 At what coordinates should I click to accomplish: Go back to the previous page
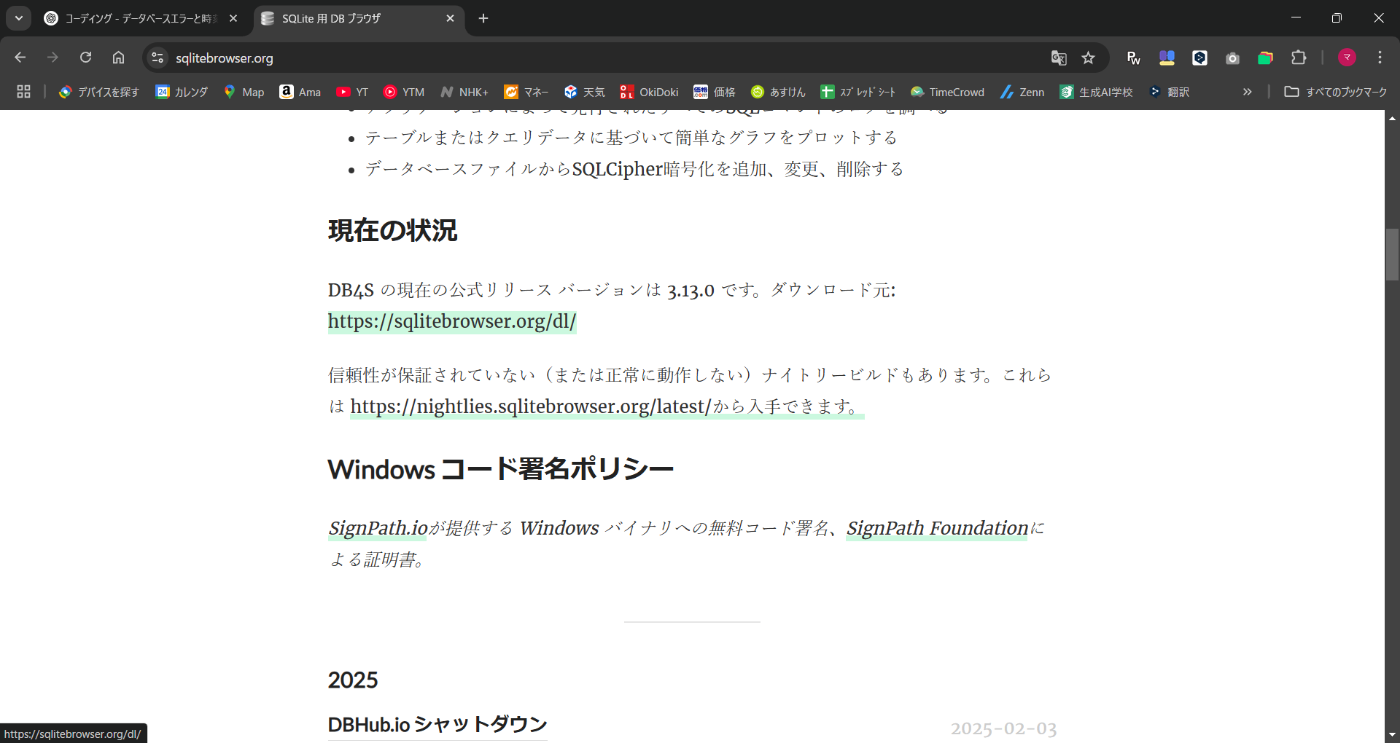(x=20, y=57)
